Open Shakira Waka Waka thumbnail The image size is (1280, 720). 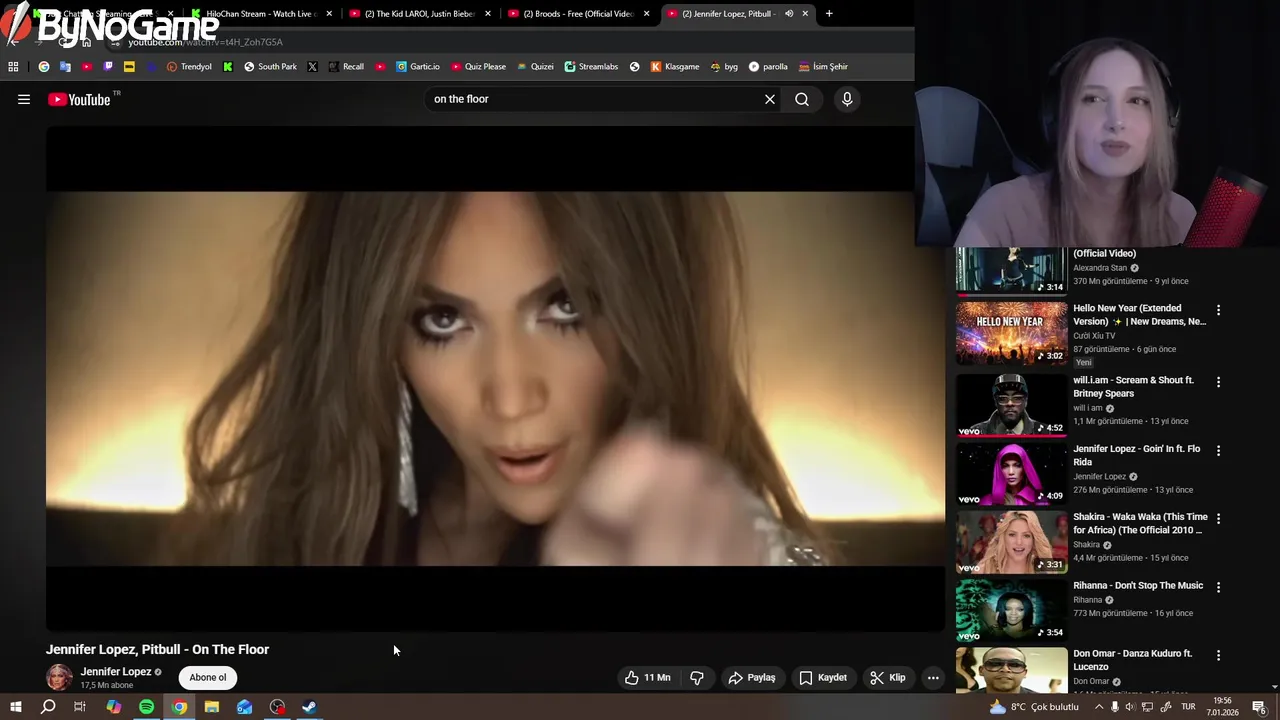pyautogui.click(x=1011, y=542)
